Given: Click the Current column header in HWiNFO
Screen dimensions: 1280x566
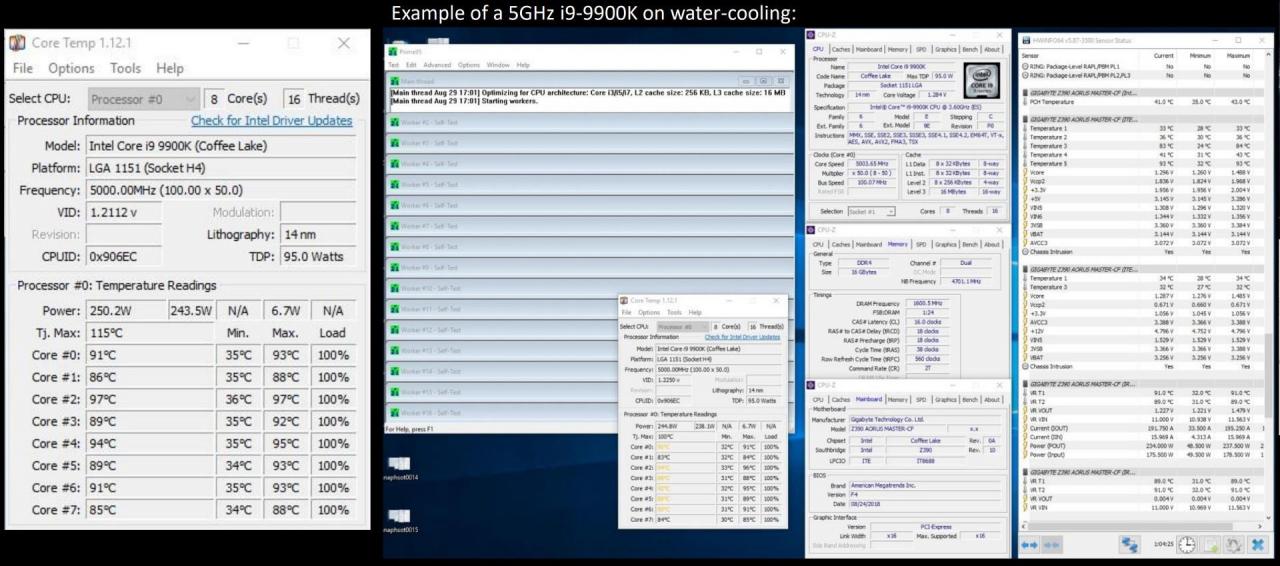Looking at the screenshot, I should (1163, 55).
